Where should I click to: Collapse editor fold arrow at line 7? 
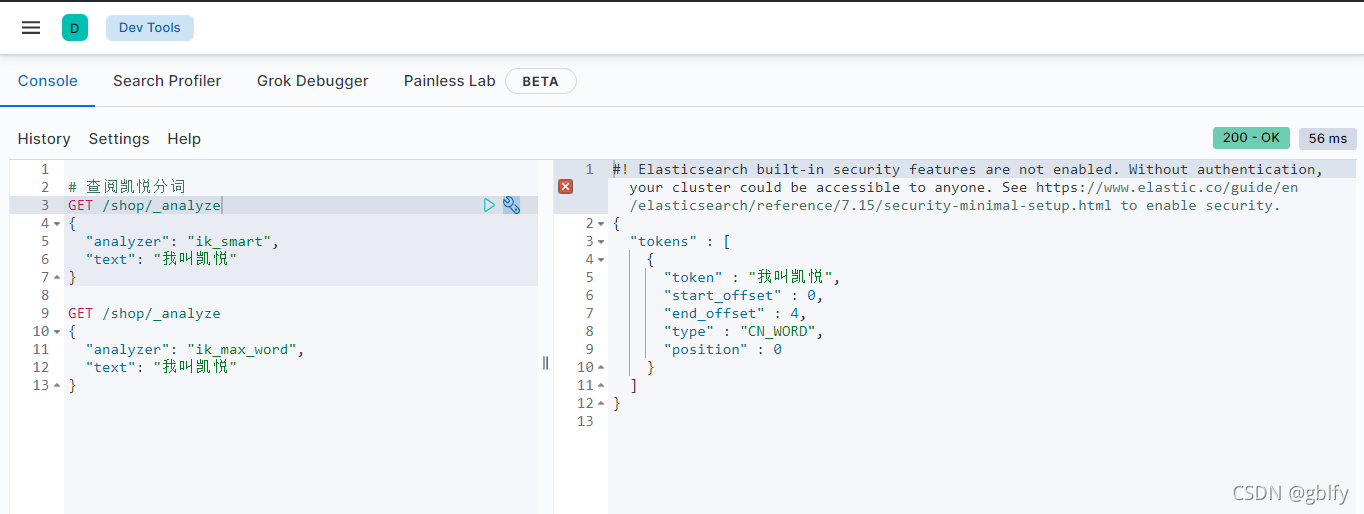tap(57, 277)
